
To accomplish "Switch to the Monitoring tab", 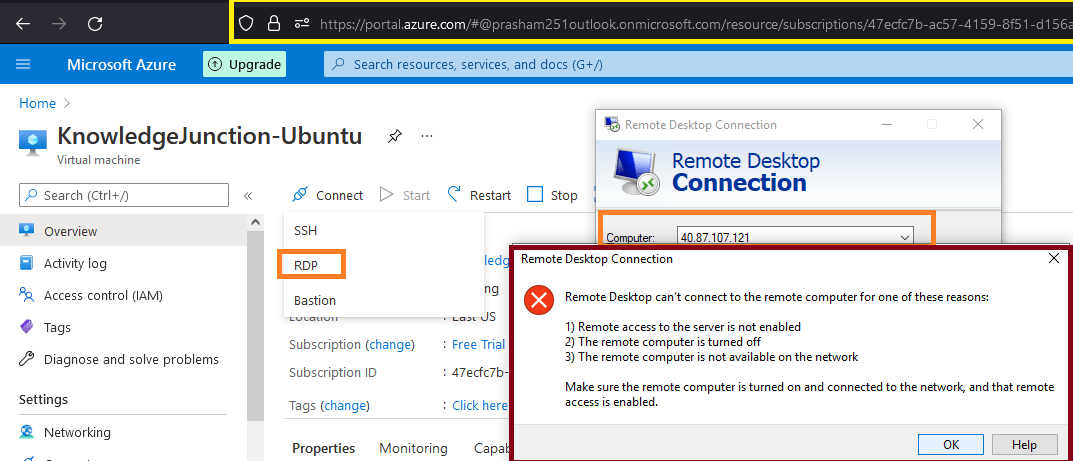I will click(413, 449).
